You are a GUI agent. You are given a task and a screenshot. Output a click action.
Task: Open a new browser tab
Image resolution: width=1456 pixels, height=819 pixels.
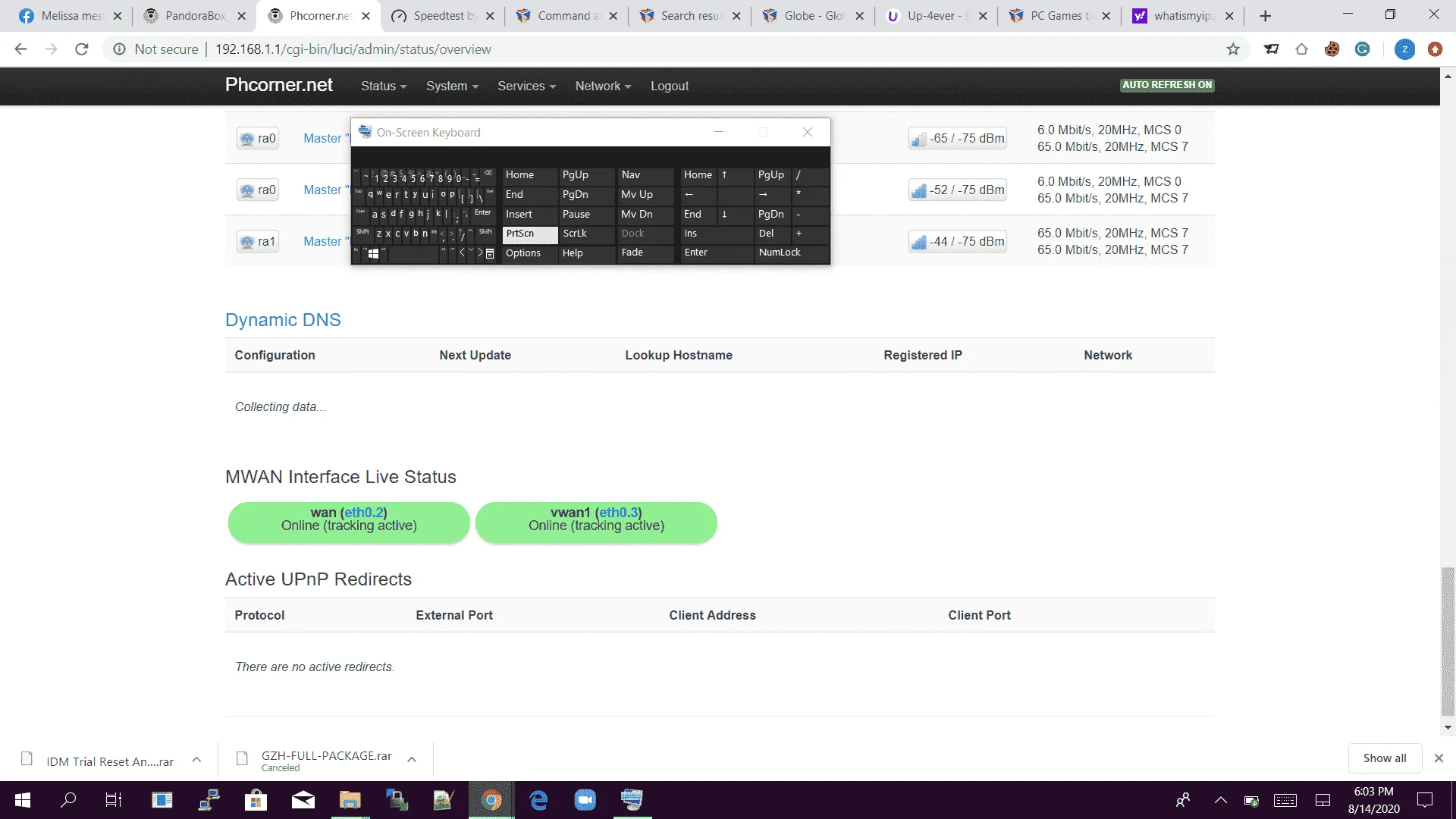1265,16
